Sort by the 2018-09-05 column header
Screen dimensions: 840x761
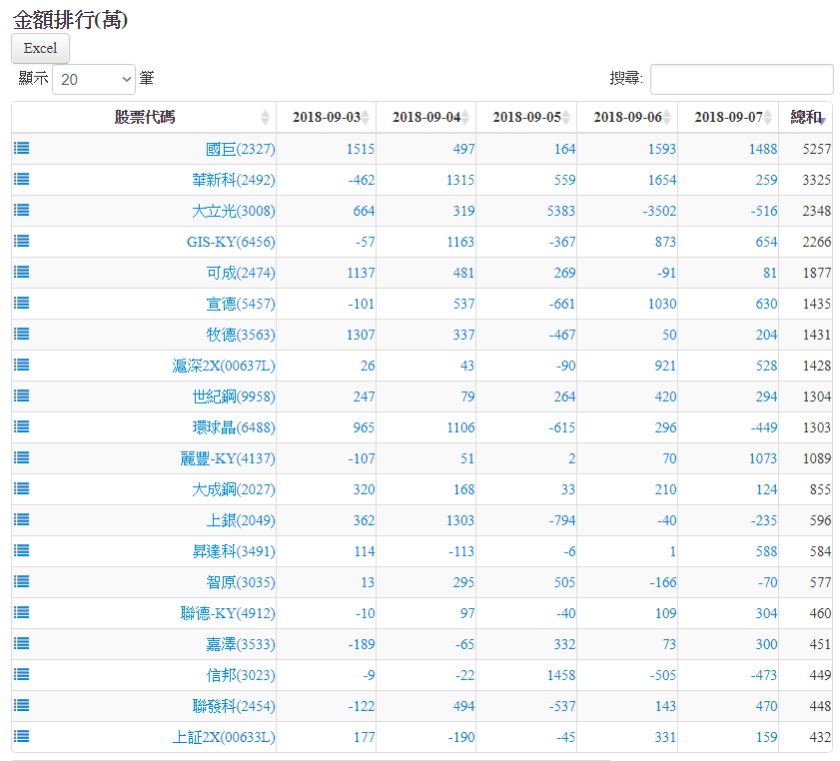click(526, 117)
